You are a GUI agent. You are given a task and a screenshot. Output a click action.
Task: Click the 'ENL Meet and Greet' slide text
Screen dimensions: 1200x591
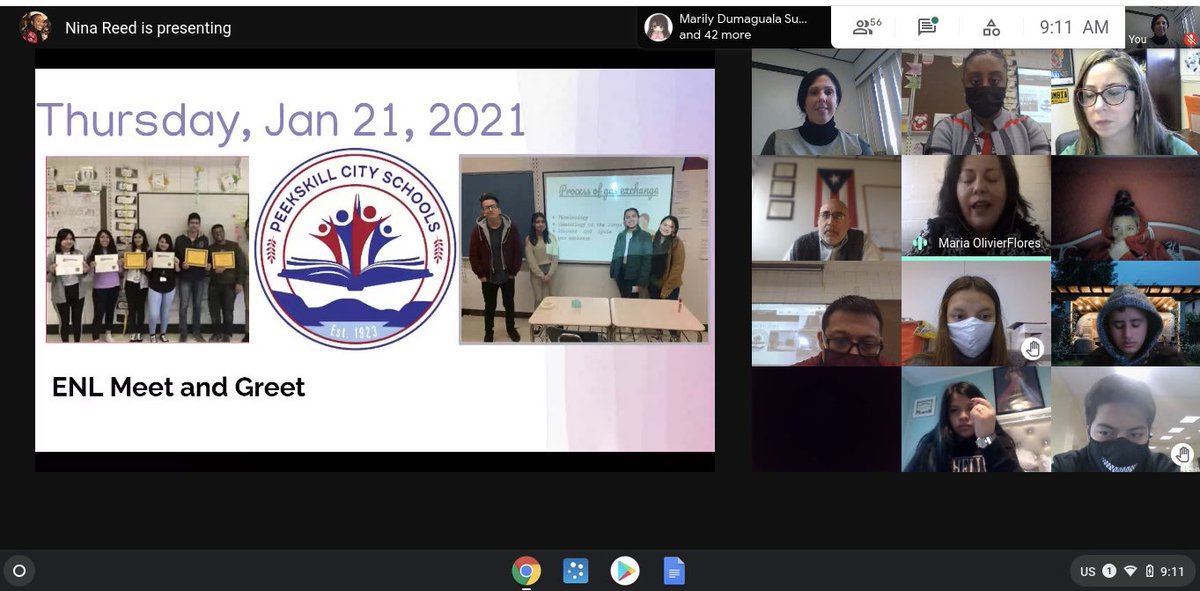pos(179,387)
